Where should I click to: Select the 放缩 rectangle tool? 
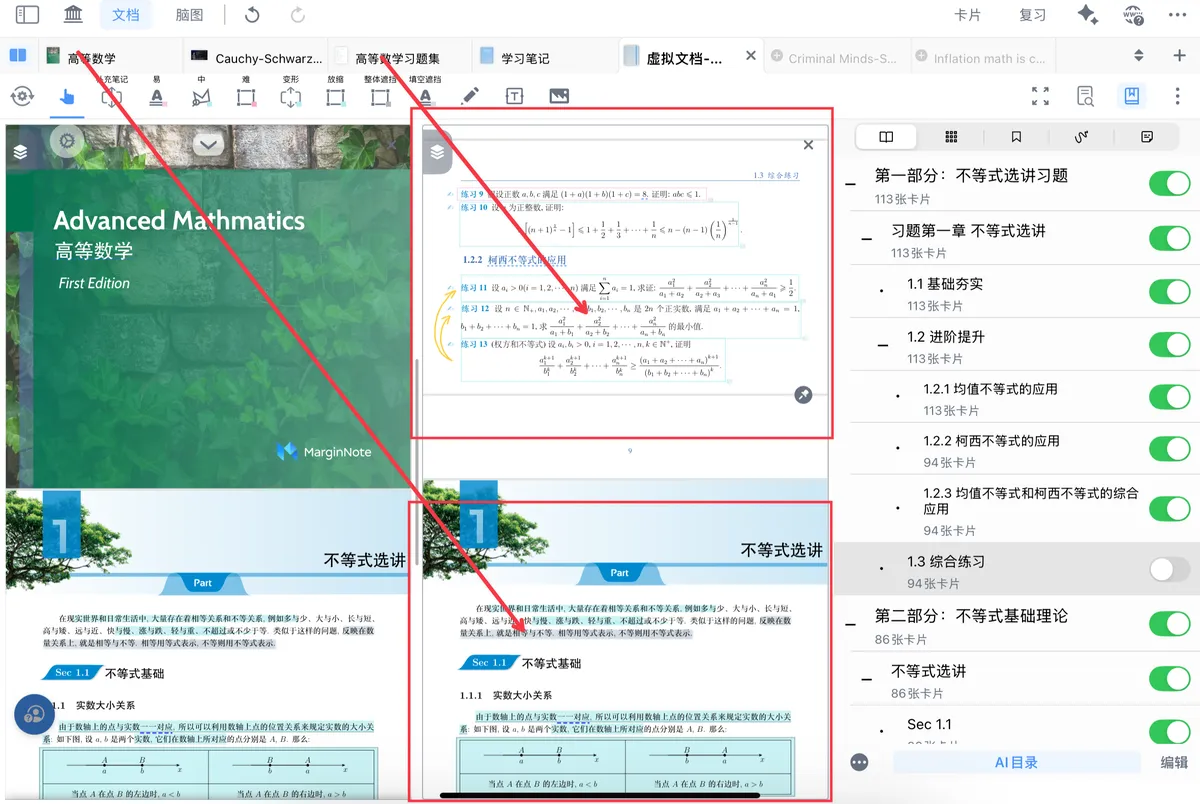point(335,96)
